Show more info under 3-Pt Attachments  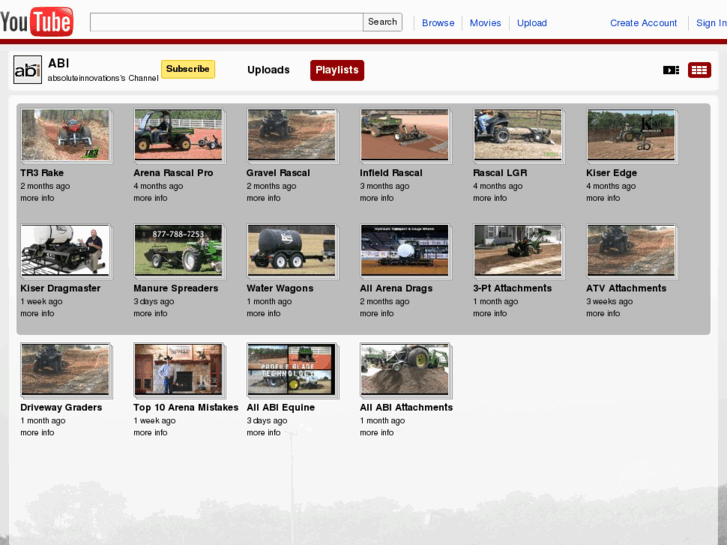(x=490, y=314)
